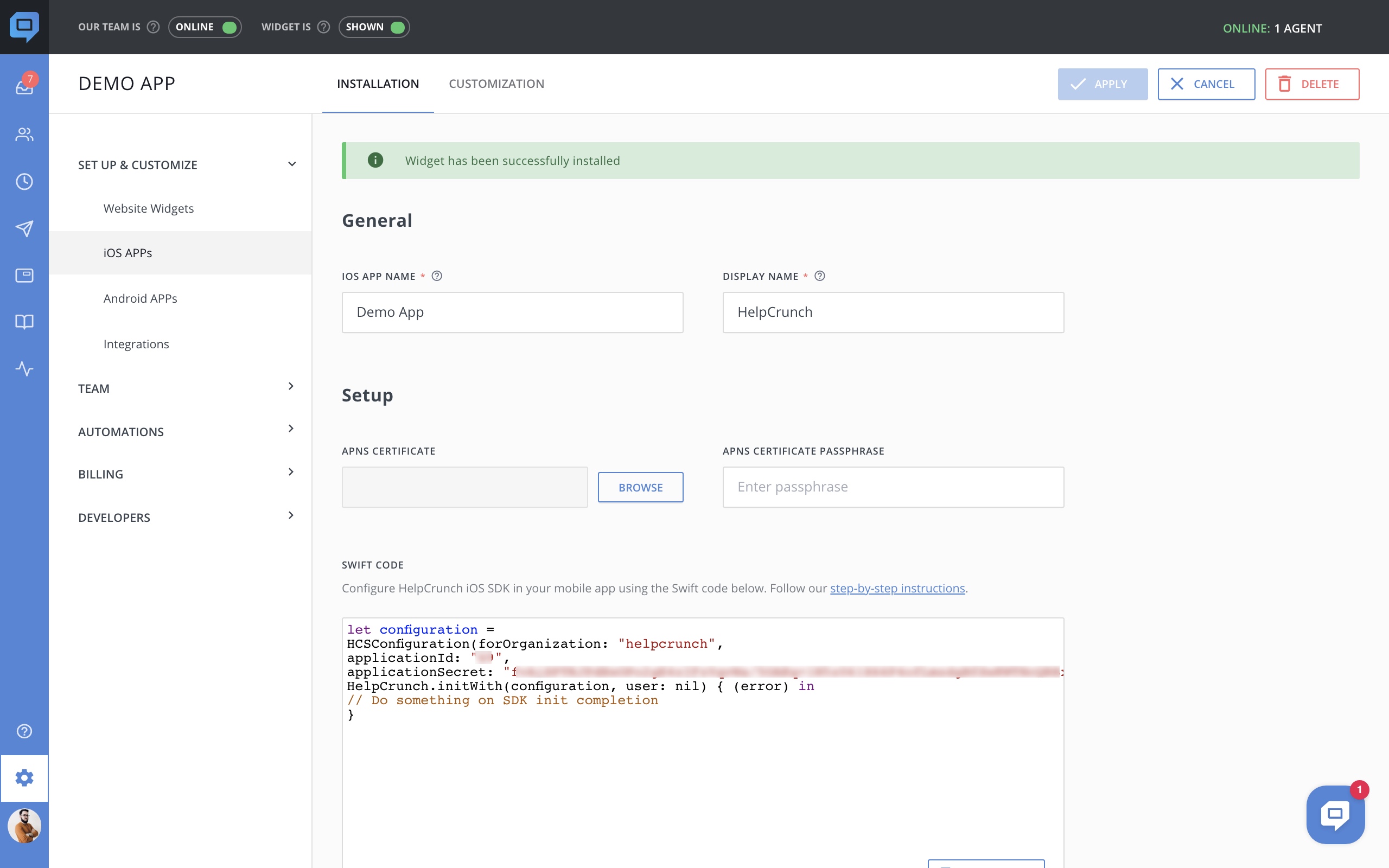Click BROWSE to upload APNS certificate
This screenshot has height=868, width=1389.
641,487
